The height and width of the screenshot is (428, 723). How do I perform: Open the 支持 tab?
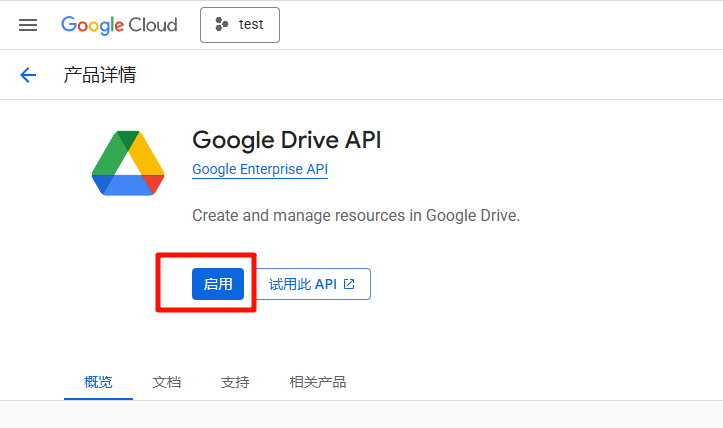pyautogui.click(x=235, y=382)
